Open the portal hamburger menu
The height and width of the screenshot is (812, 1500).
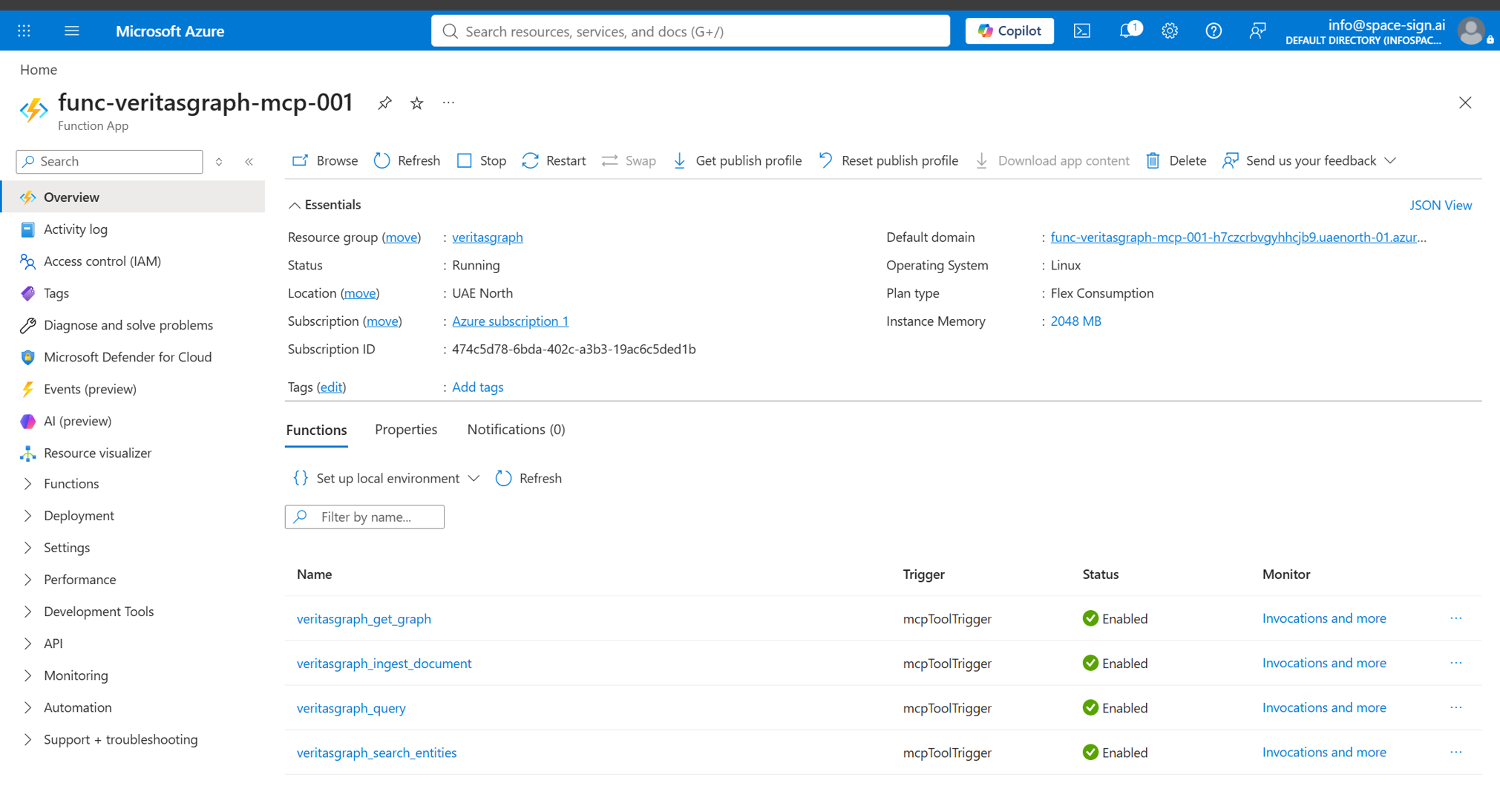(71, 30)
